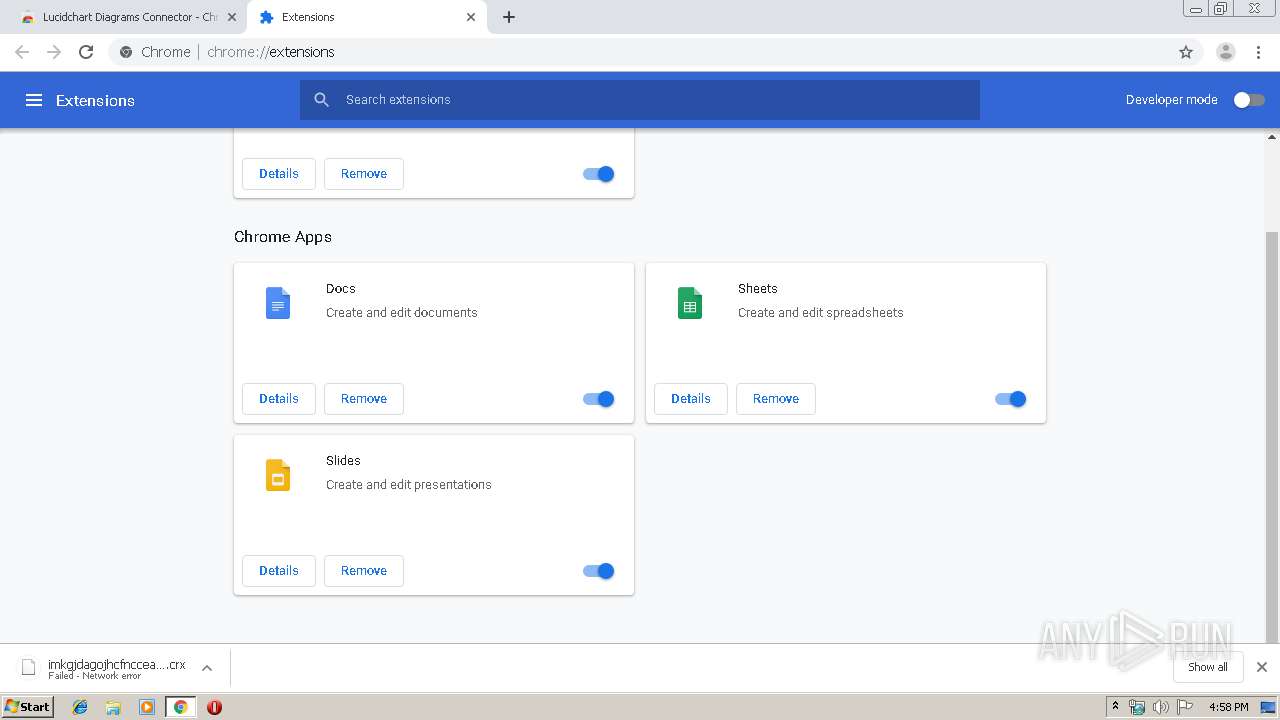The image size is (1280, 720).
Task: Click 'Create and edit spreadsheets' text
Action: tap(821, 313)
